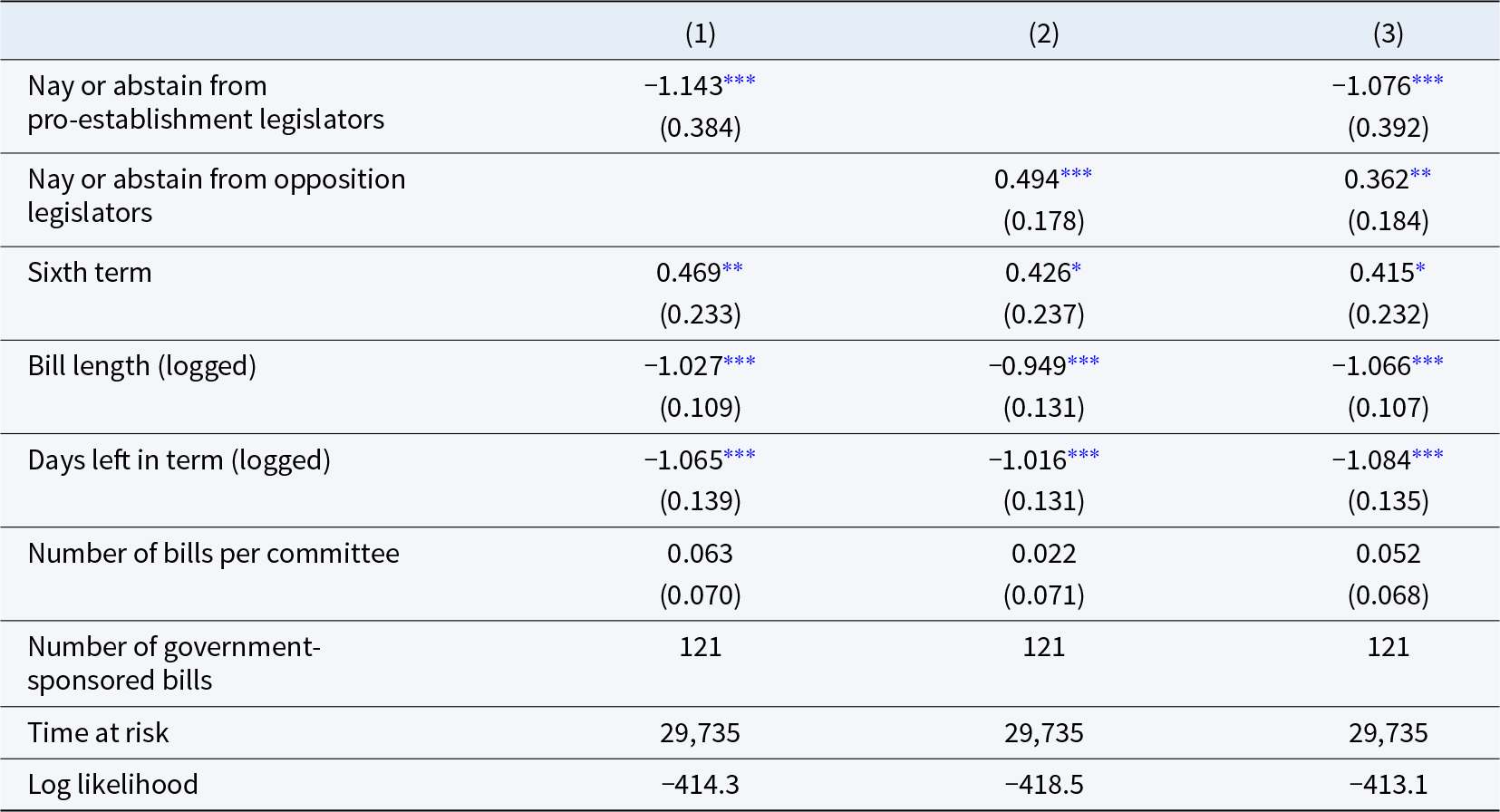
Task: Select the coefficient 0.063 in model one
Action: (x=700, y=554)
